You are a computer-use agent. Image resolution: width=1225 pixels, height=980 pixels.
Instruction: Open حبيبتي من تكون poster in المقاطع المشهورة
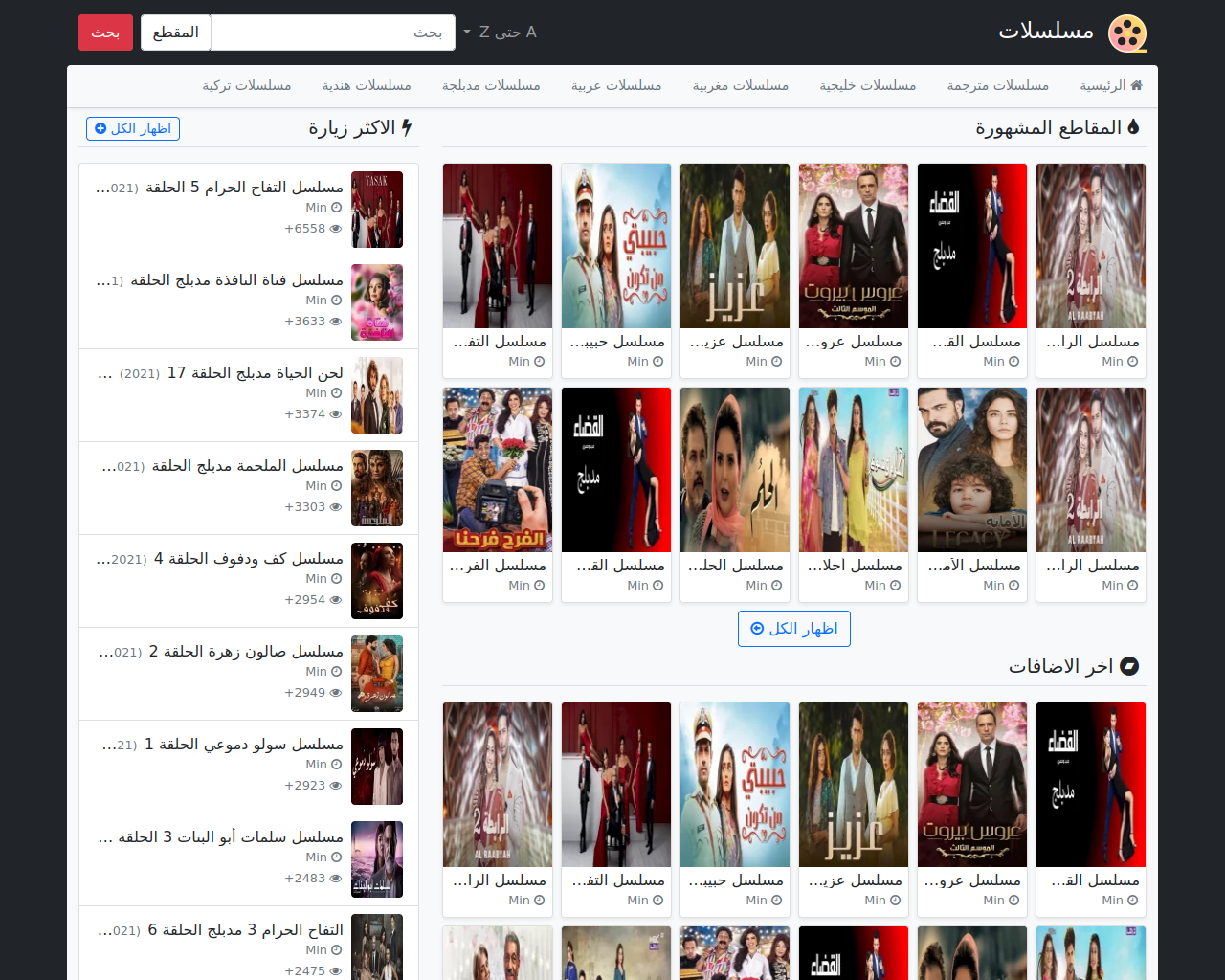pyautogui.click(x=616, y=246)
